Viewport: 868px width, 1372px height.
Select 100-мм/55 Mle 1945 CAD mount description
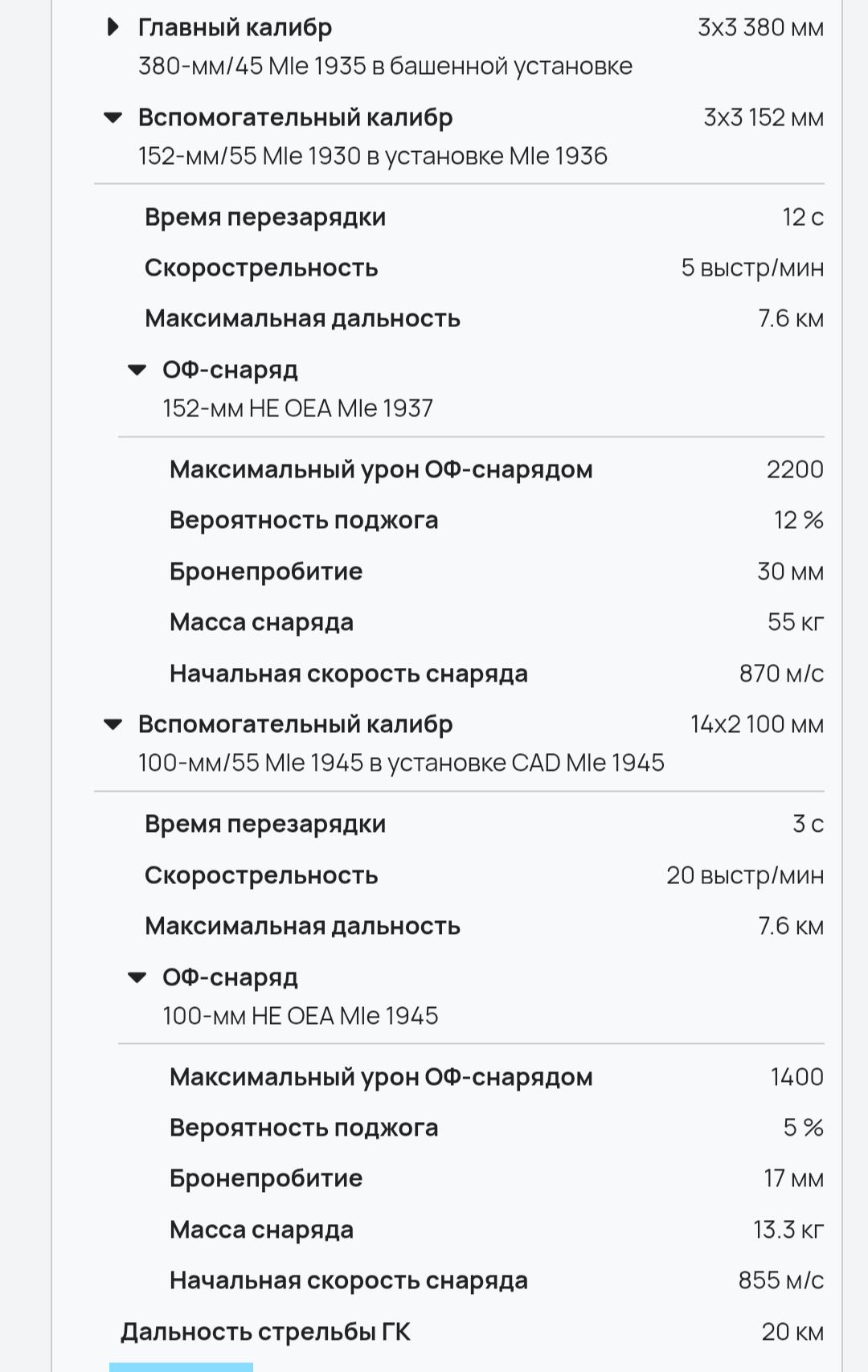[x=401, y=763]
